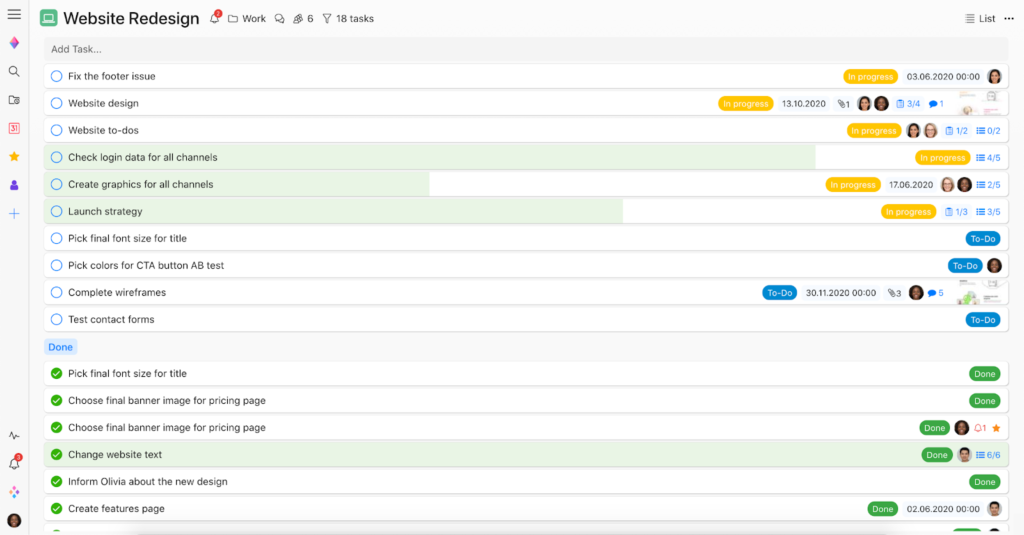Open the 3/4 notes indicator on Website design
This screenshot has height=535, width=1024.
tap(908, 104)
